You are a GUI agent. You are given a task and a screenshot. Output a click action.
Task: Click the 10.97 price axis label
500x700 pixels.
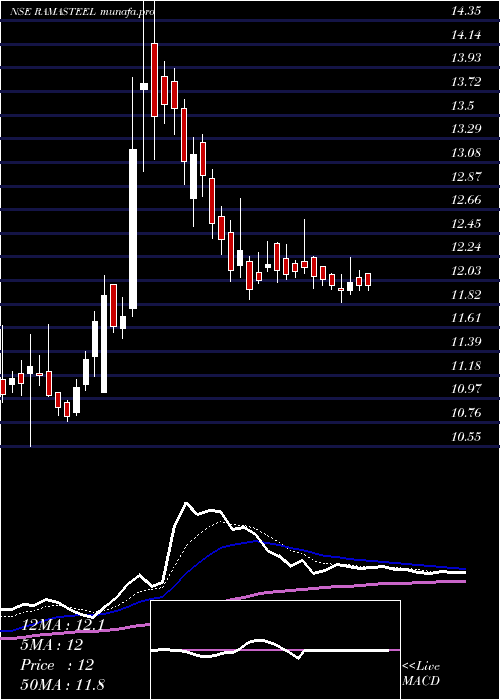pos(466,389)
